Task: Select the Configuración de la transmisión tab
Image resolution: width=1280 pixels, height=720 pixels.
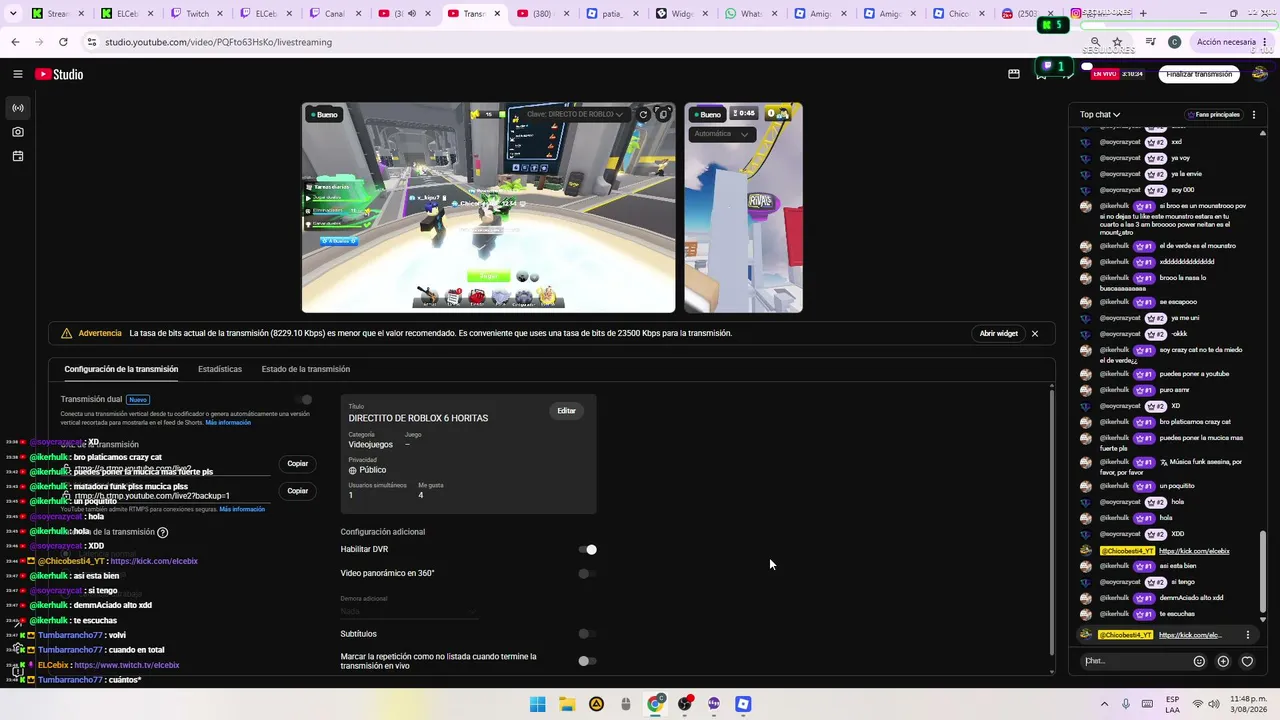Action: (121, 369)
